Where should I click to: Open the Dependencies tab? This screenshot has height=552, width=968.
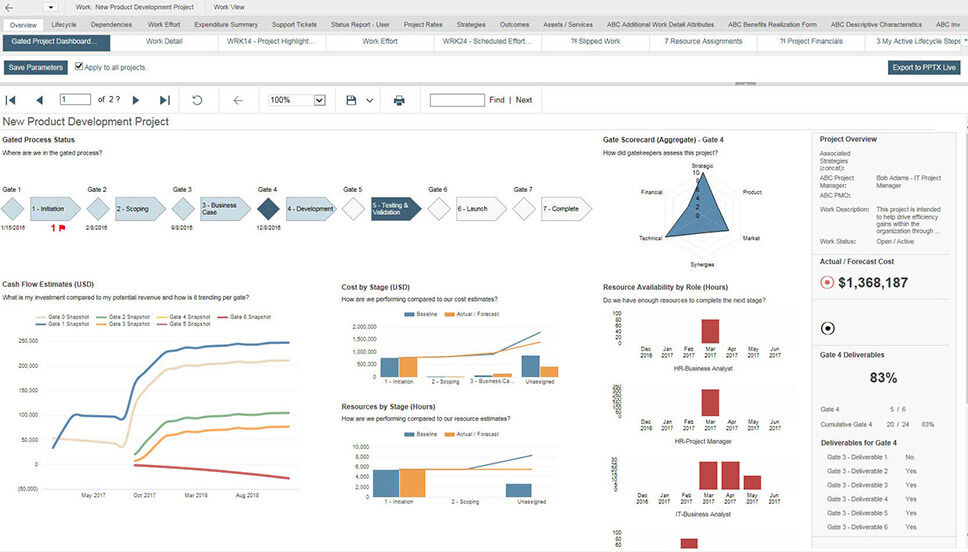click(111, 25)
